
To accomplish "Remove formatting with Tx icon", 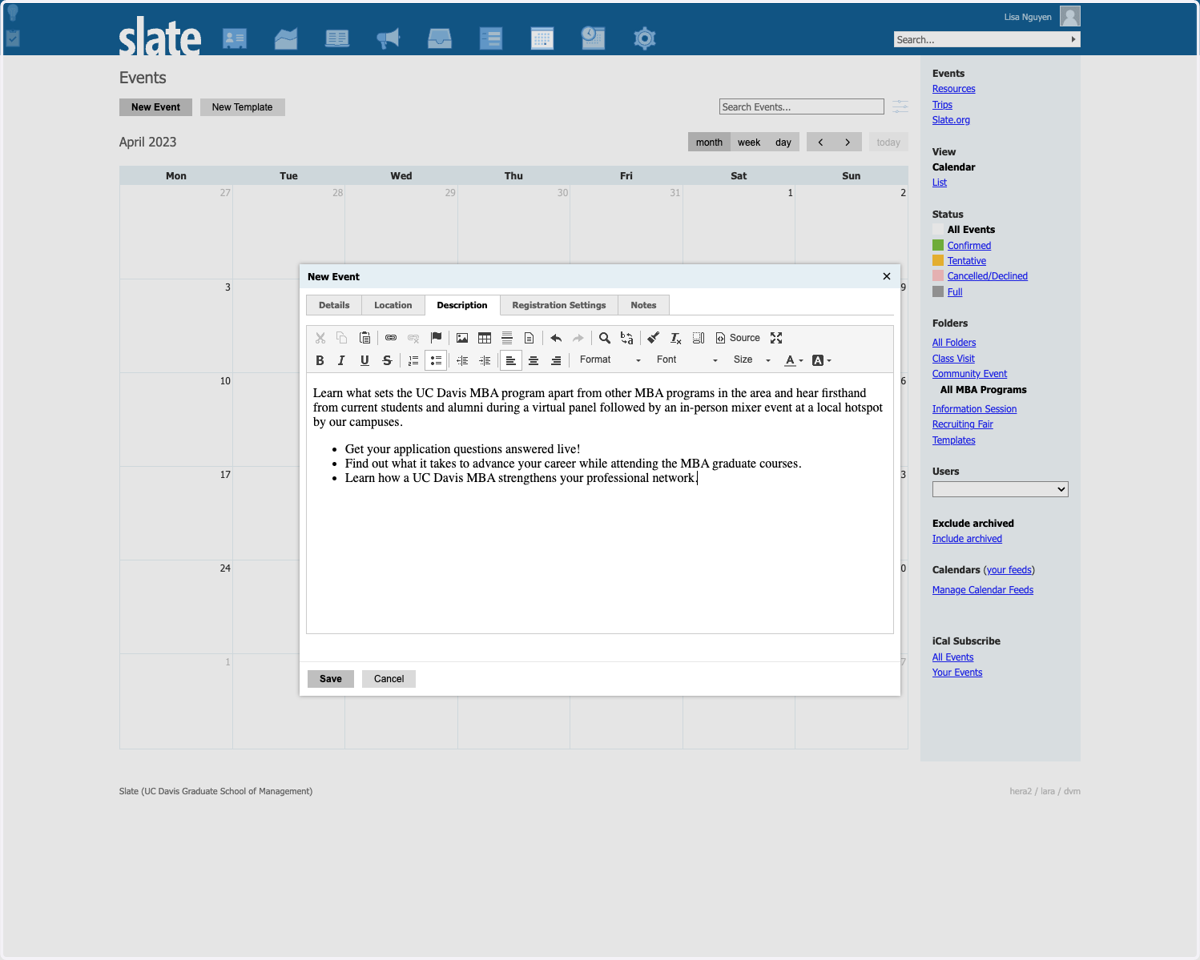I will point(676,338).
